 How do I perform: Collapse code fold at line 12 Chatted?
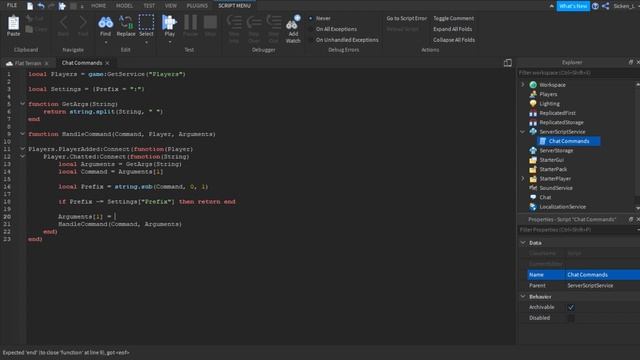(x=23, y=156)
